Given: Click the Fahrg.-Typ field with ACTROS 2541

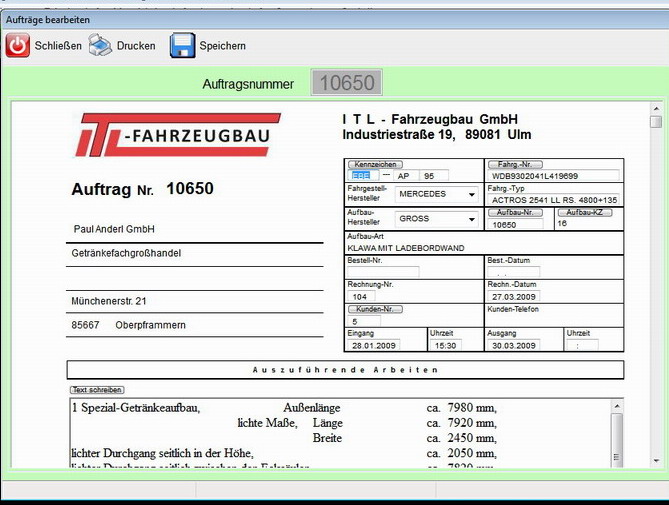Looking at the screenshot, I should tap(553, 200).
